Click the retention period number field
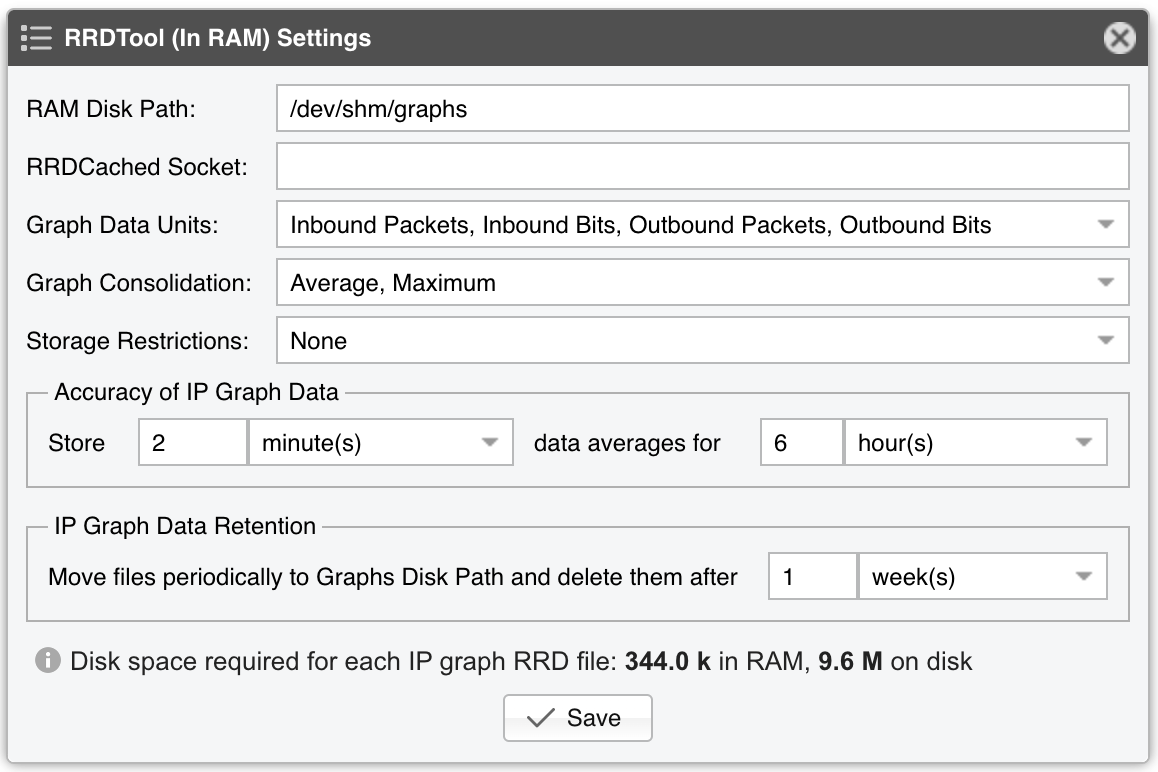The width and height of the screenshot is (1158, 772). pos(812,576)
